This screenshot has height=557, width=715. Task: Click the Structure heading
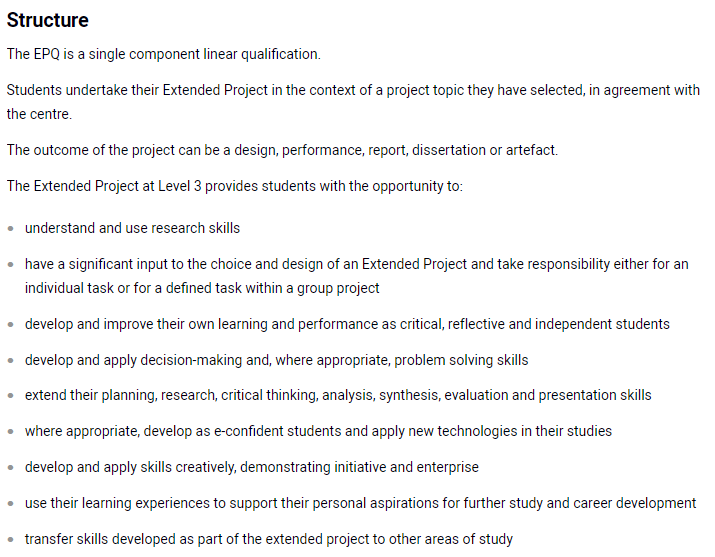[47, 20]
